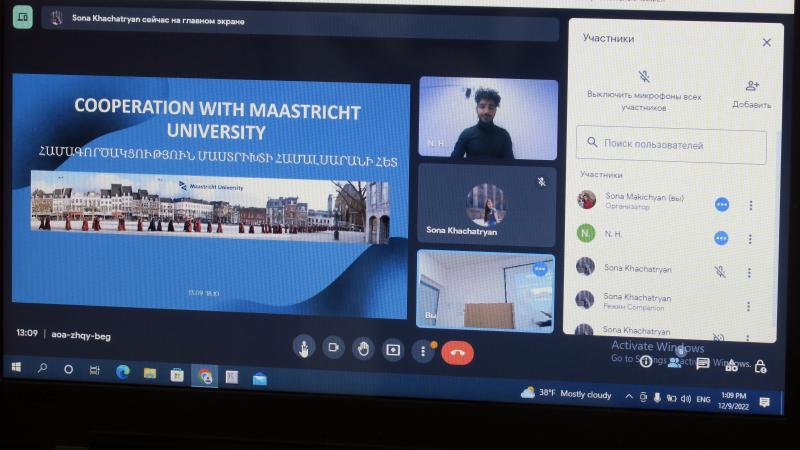Open three-dot menu for Companion mode participant
Viewport: 800px width, 450px height.
pos(751,302)
